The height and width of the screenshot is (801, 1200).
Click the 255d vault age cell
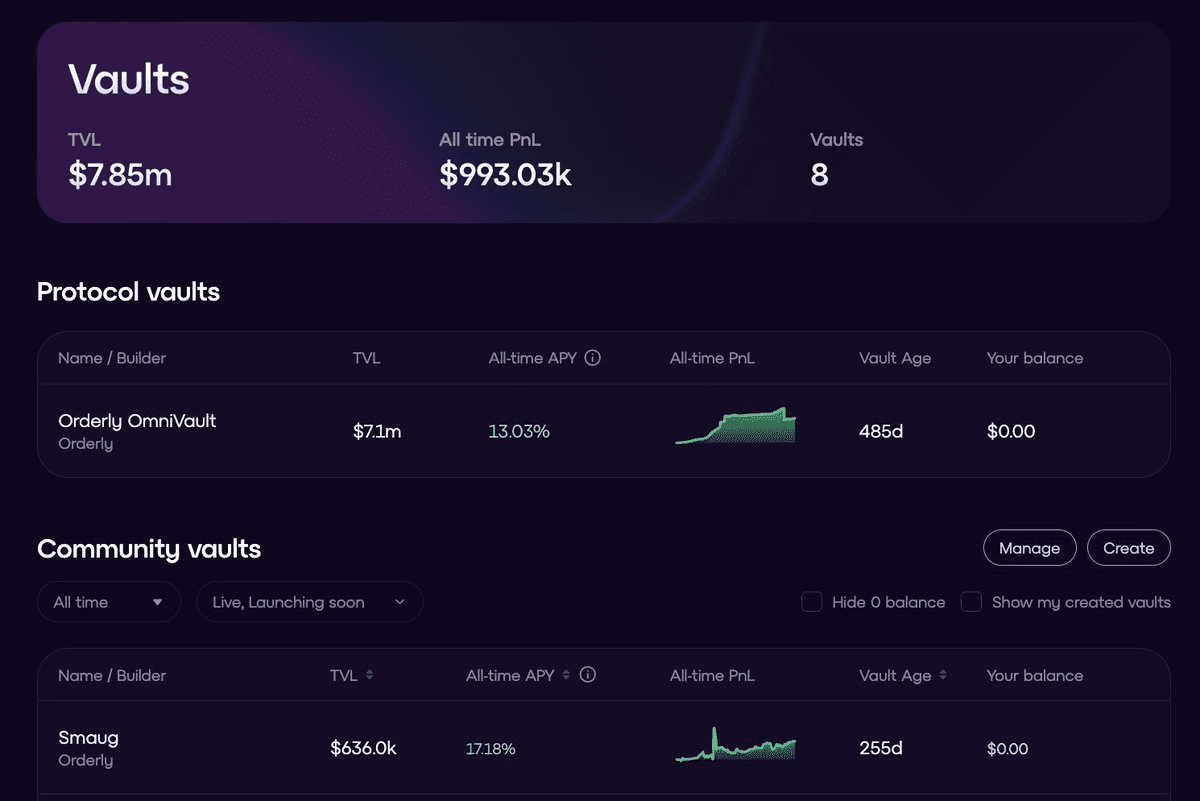coord(881,749)
